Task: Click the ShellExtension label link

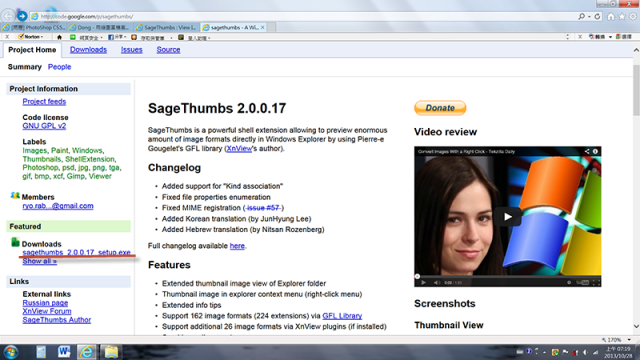Action: coord(89,159)
